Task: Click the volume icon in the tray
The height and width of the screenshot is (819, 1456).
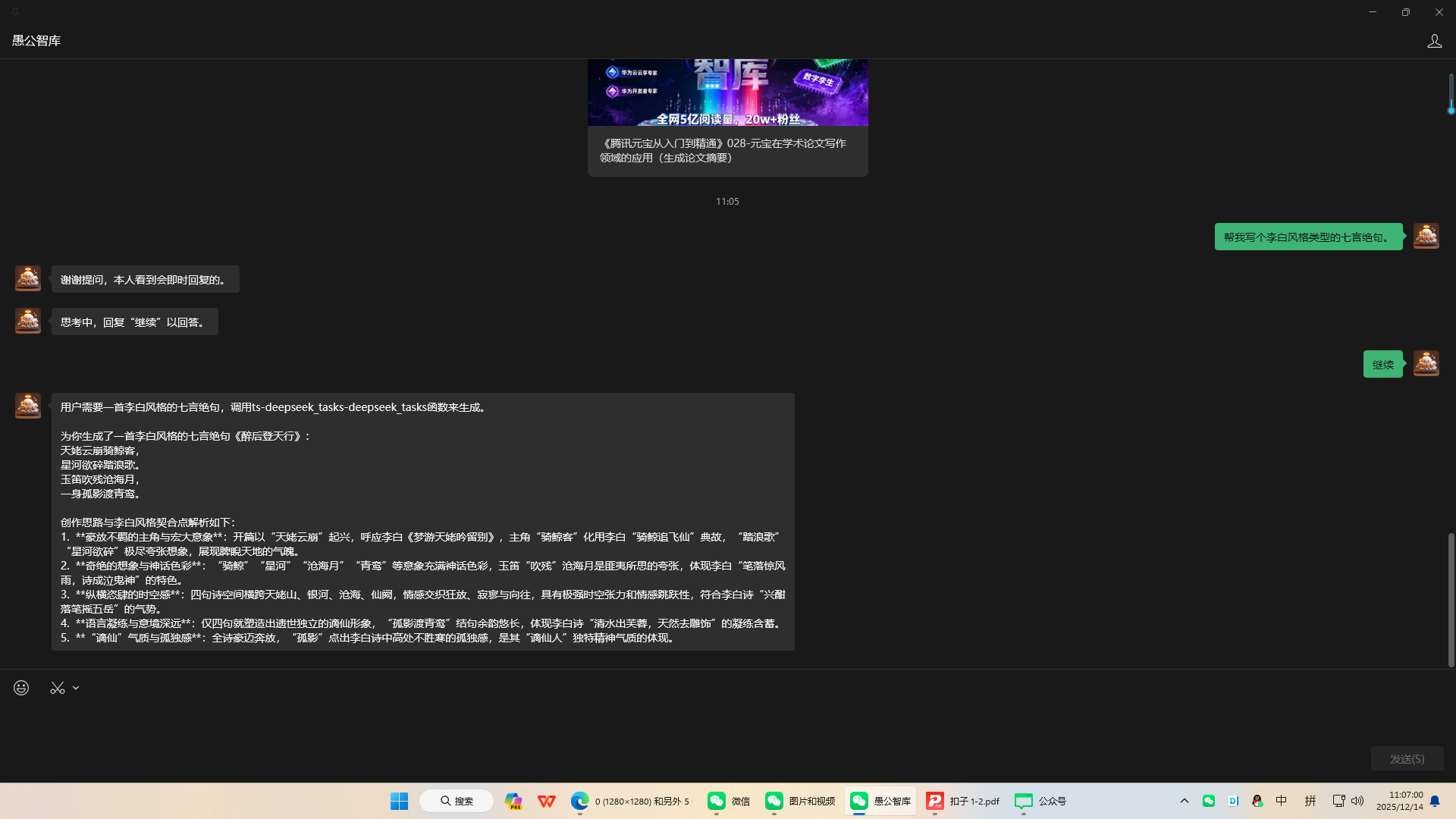Action: point(1358,801)
